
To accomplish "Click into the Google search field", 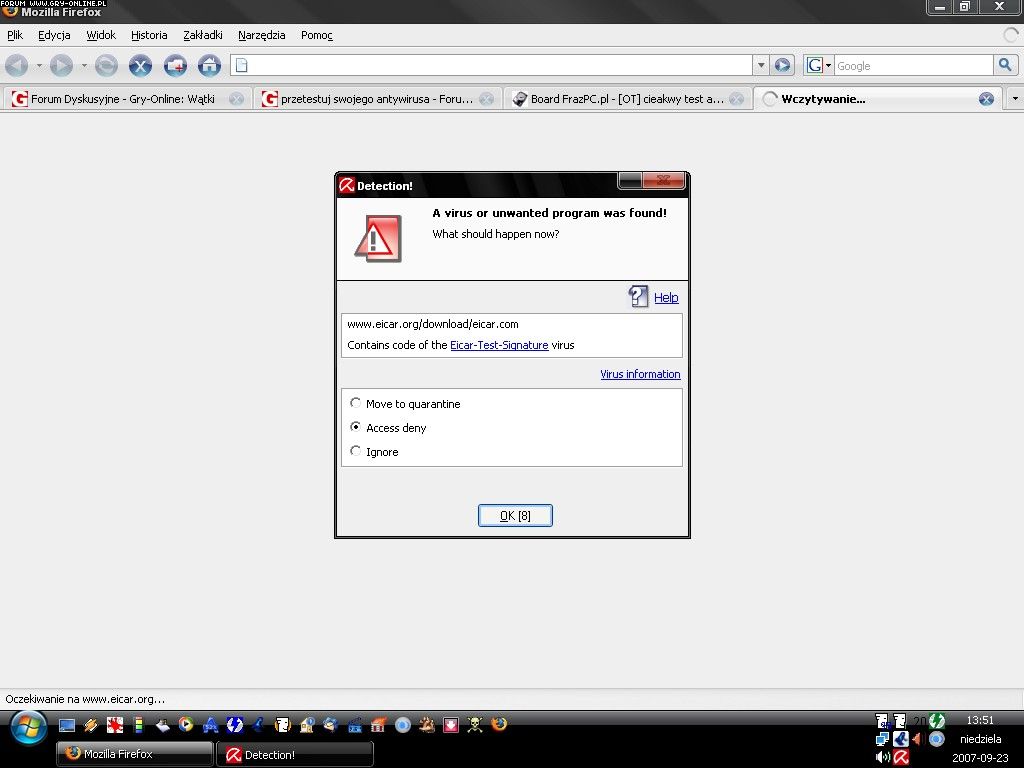I will pos(914,65).
